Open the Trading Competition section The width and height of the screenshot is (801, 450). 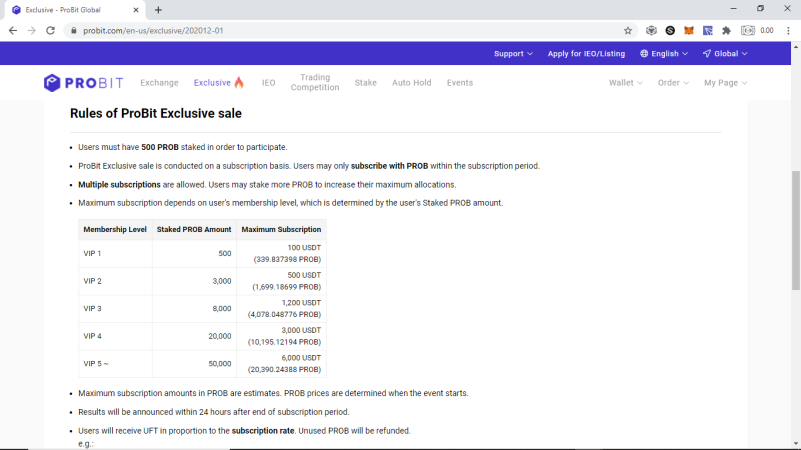[315, 82]
